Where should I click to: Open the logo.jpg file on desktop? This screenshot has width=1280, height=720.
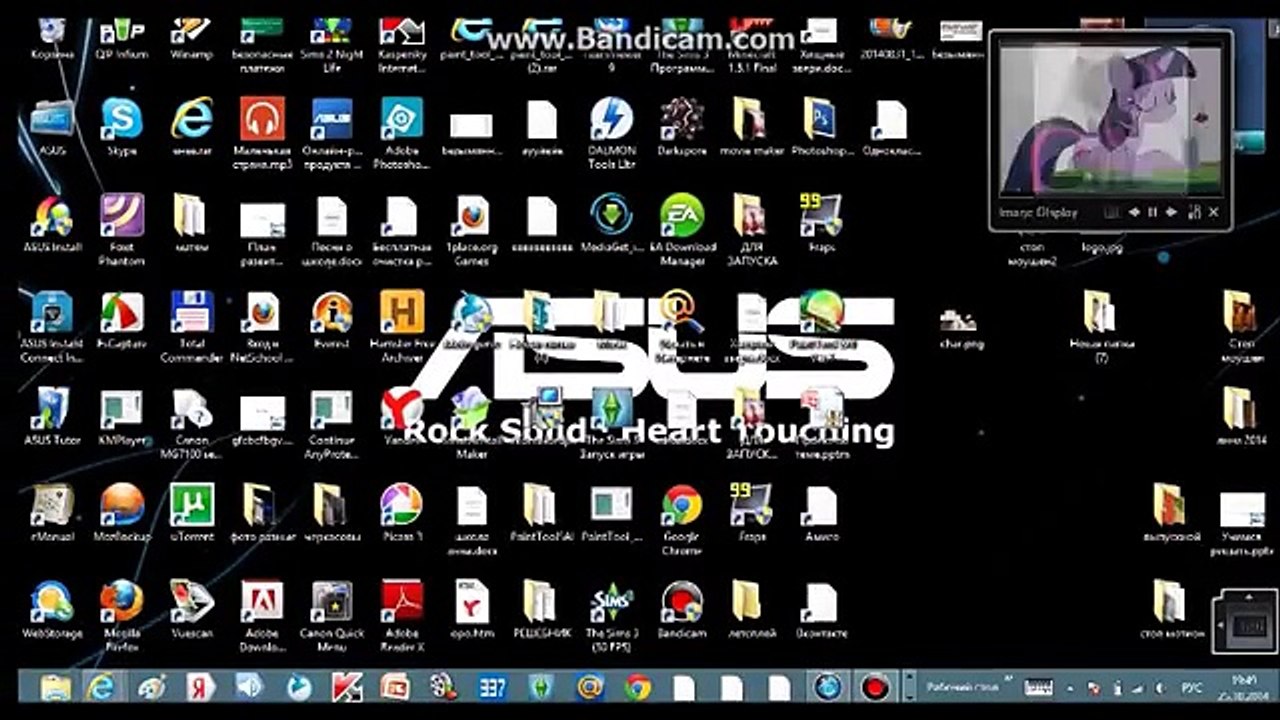point(1102,246)
